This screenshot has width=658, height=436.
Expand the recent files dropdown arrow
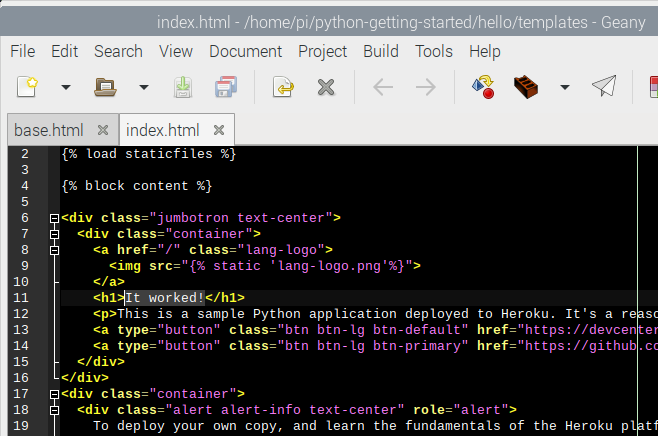pos(143,88)
